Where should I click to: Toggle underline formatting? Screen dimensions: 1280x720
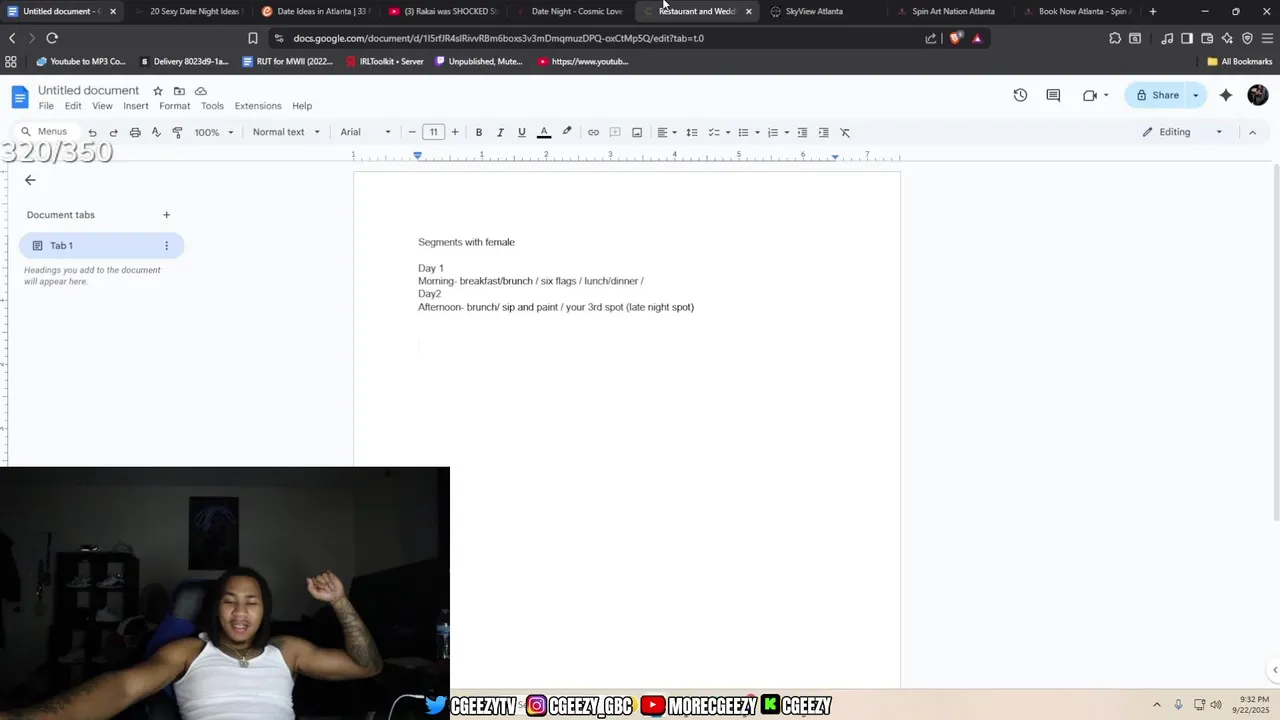click(521, 132)
